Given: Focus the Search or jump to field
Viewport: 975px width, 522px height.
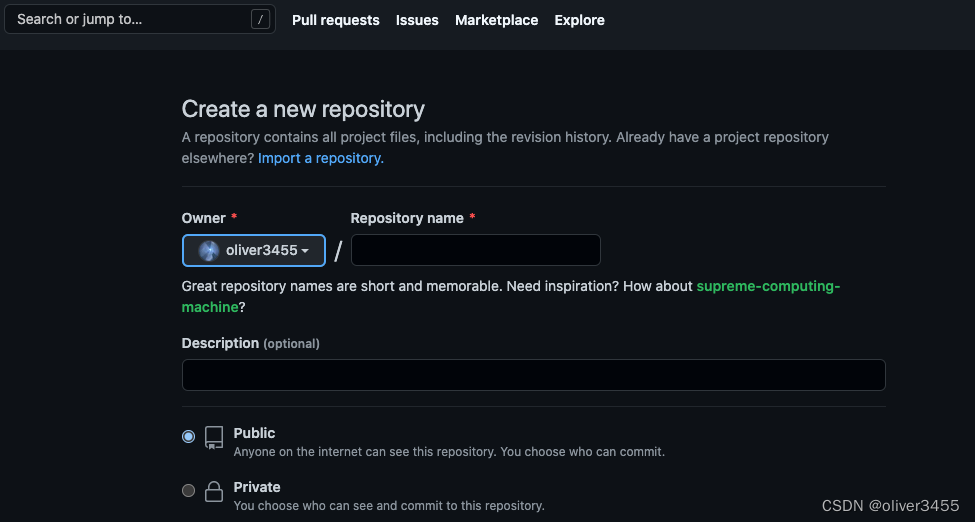Looking at the screenshot, I should point(130,20).
